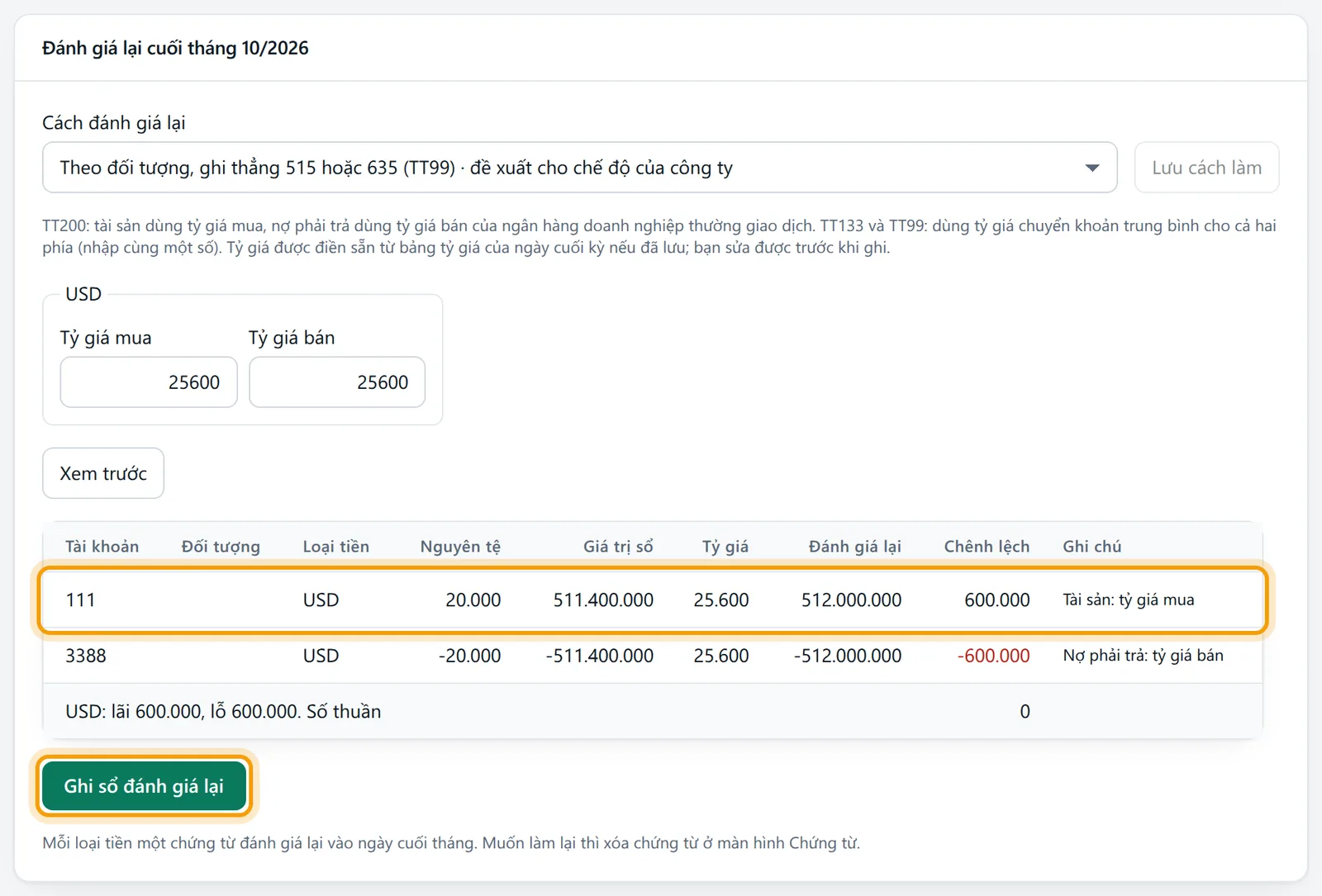
Task: Select the -20.000 original currency amount
Action: 469,656
